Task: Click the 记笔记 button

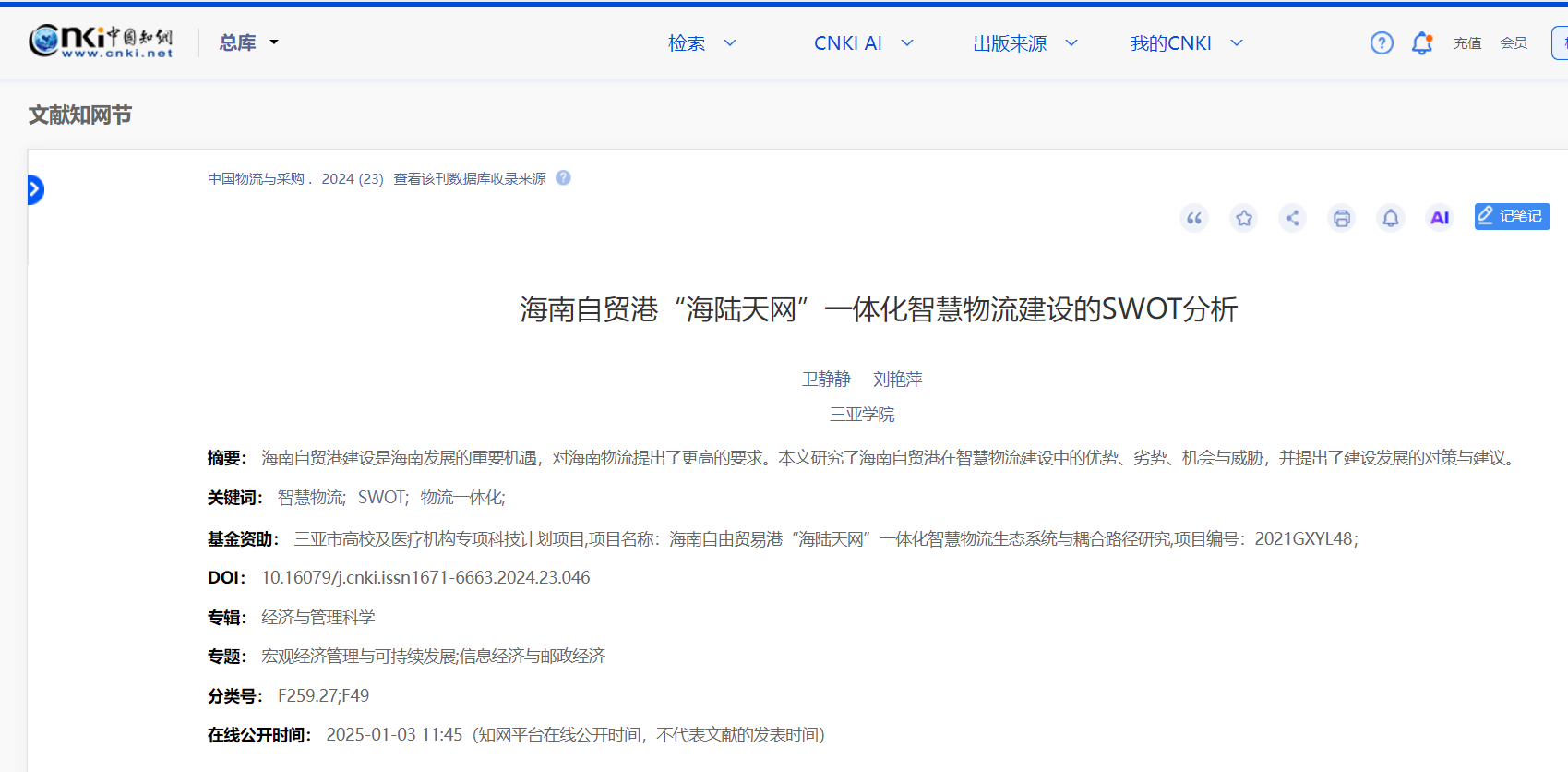Action: click(x=1512, y=216)
